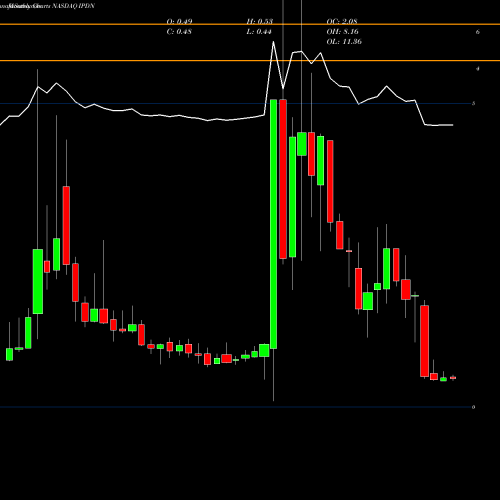Click the price axis label 6

(478, 32)
